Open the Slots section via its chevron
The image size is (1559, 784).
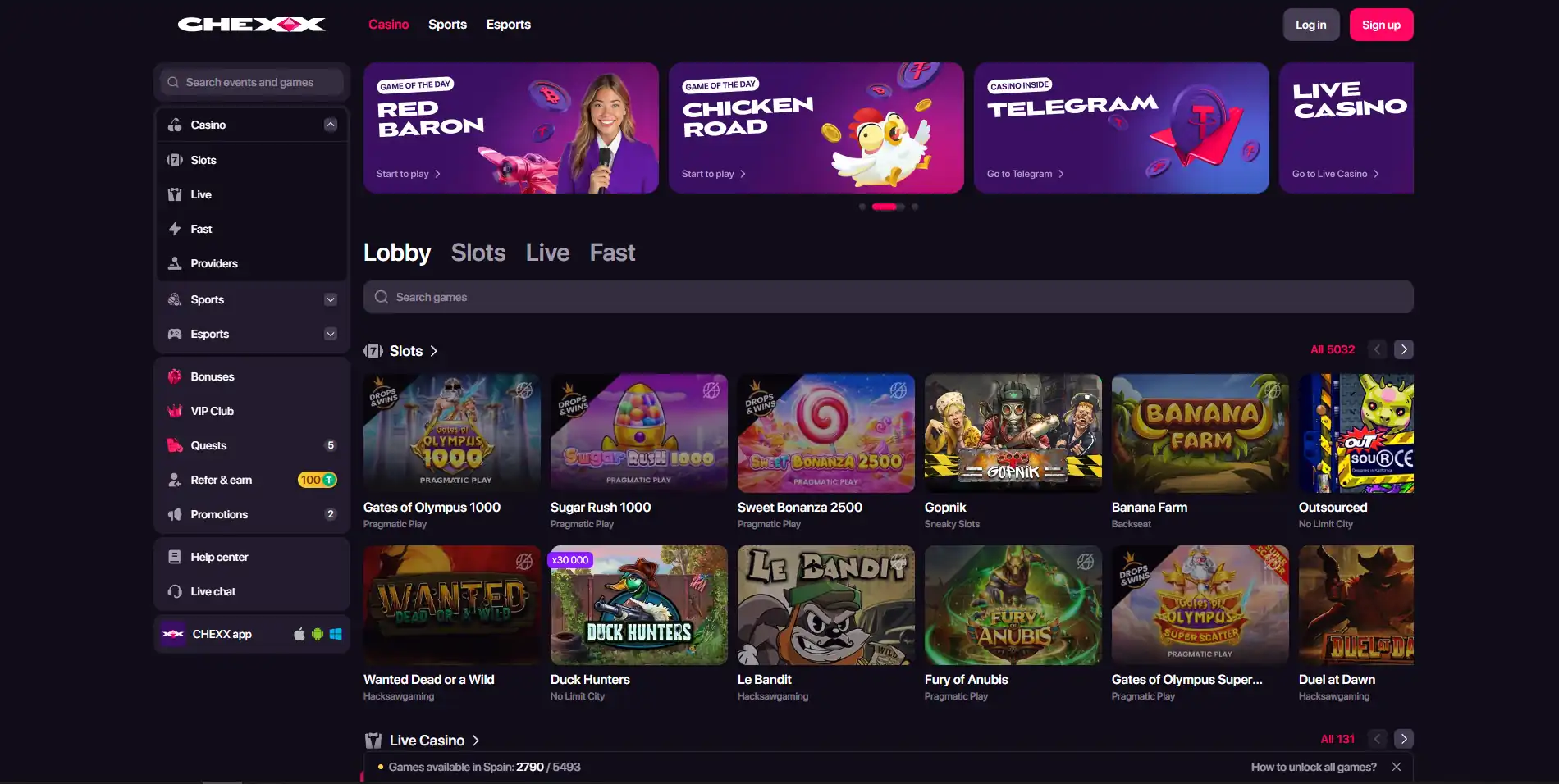click(x=433, y=351)
